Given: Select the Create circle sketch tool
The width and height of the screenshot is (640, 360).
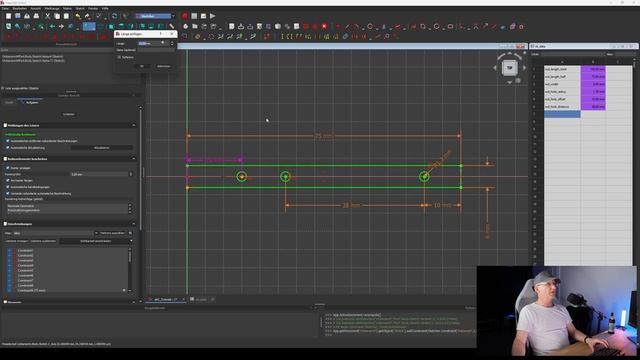Looking at the screenshot, I should (370, 27).
